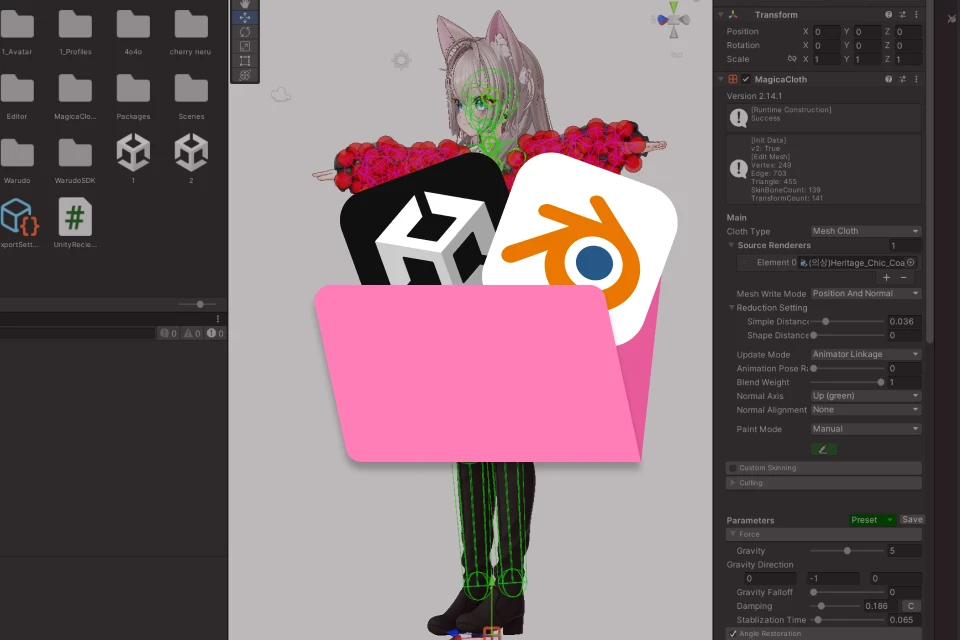The width and height of the screenshot is (960, 640).
Task: Collapse the Force section
Action: click(x=732, y=534)
